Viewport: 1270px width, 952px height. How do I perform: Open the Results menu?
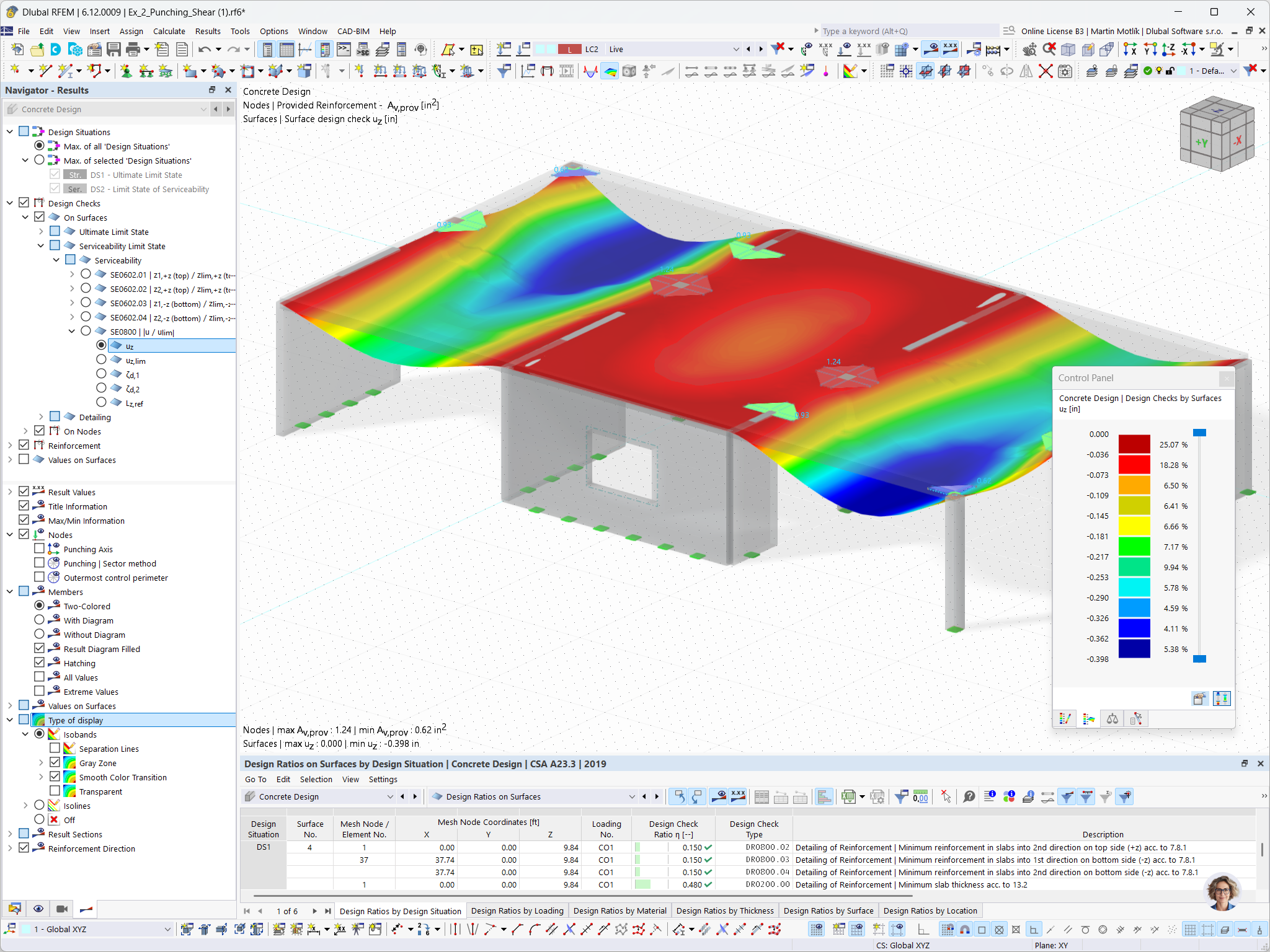[x=208, y=31]
